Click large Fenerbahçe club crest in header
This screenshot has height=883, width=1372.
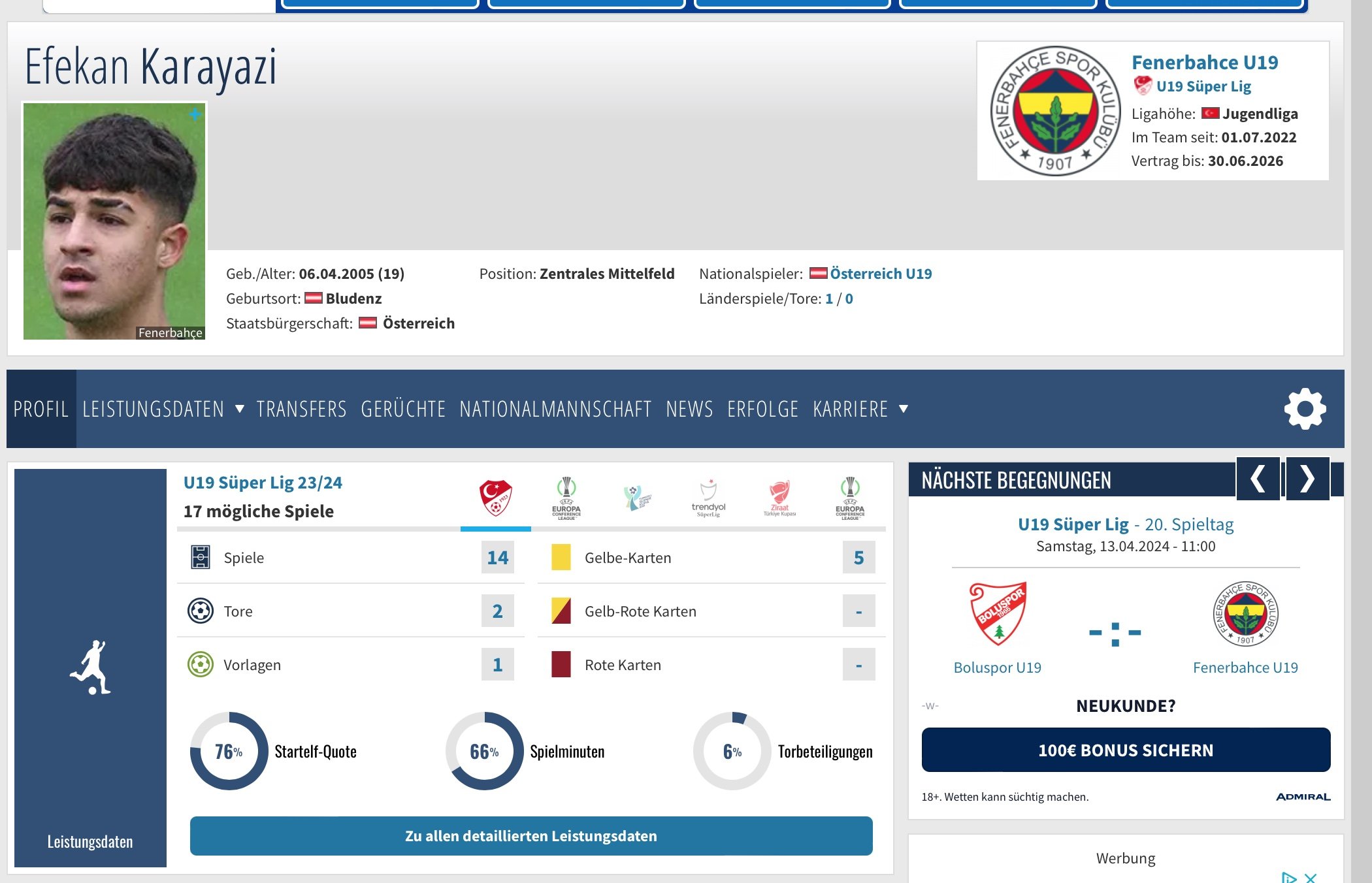point(1055,111)
